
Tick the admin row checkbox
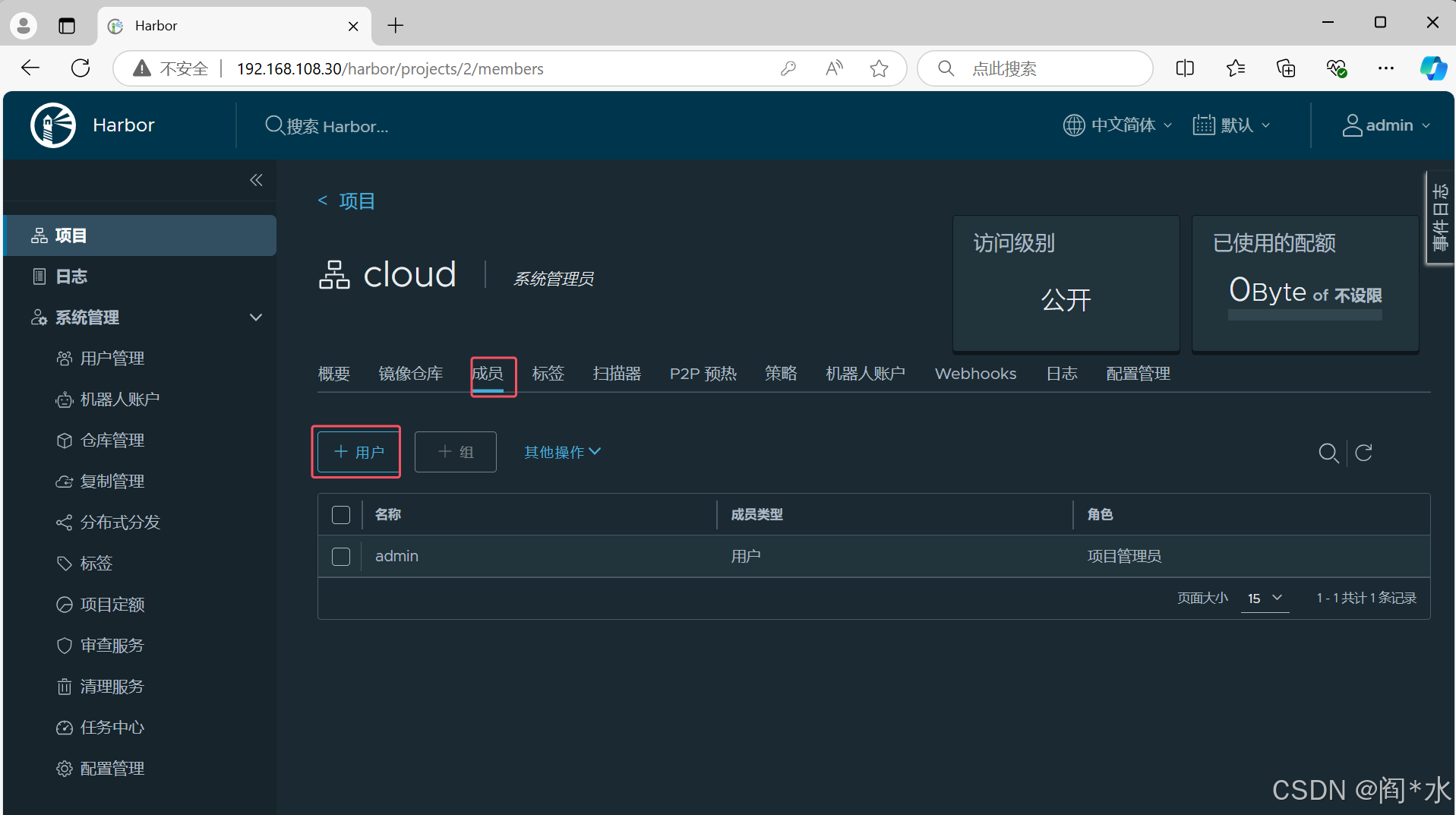point(341,557)
